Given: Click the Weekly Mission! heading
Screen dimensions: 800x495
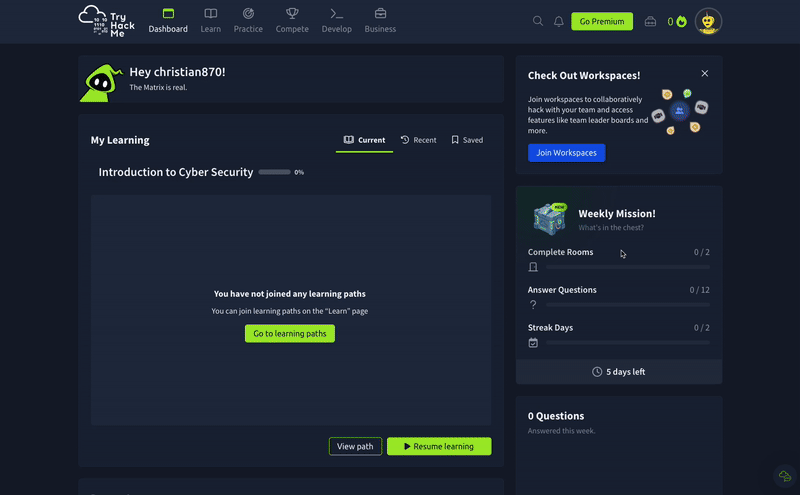Looking at the screenshot, I should click(617, 213).
